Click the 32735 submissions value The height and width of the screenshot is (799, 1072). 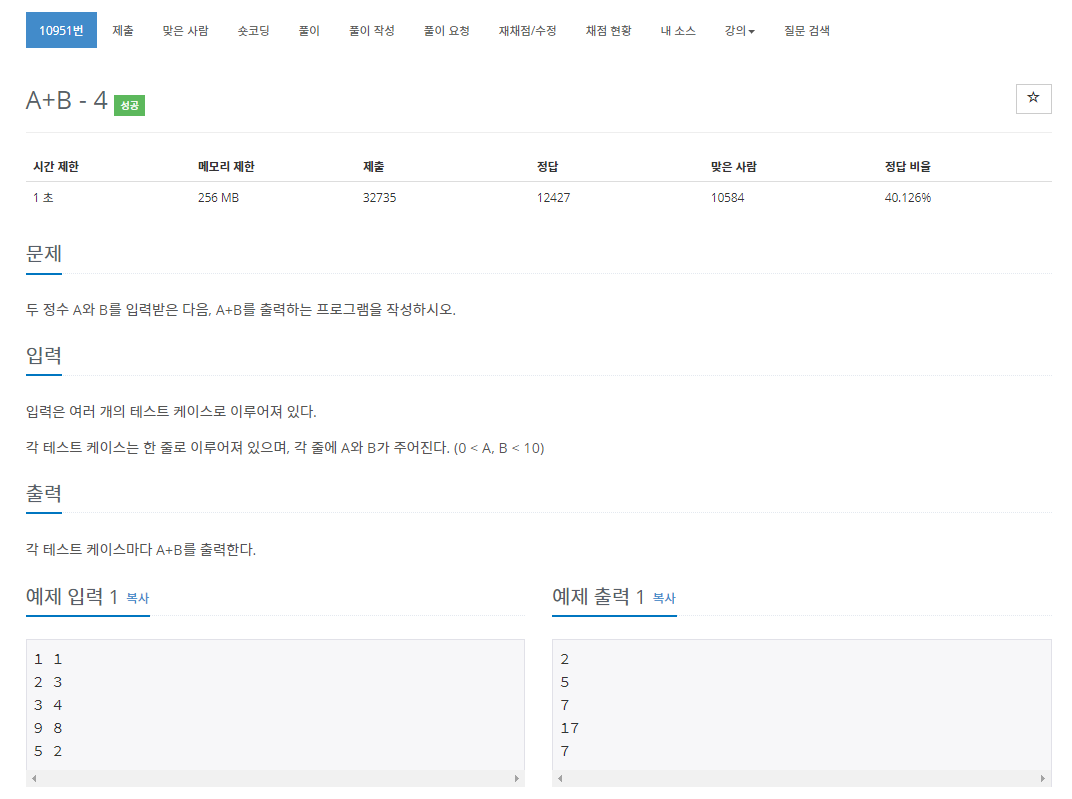click(x=379, y=198)
